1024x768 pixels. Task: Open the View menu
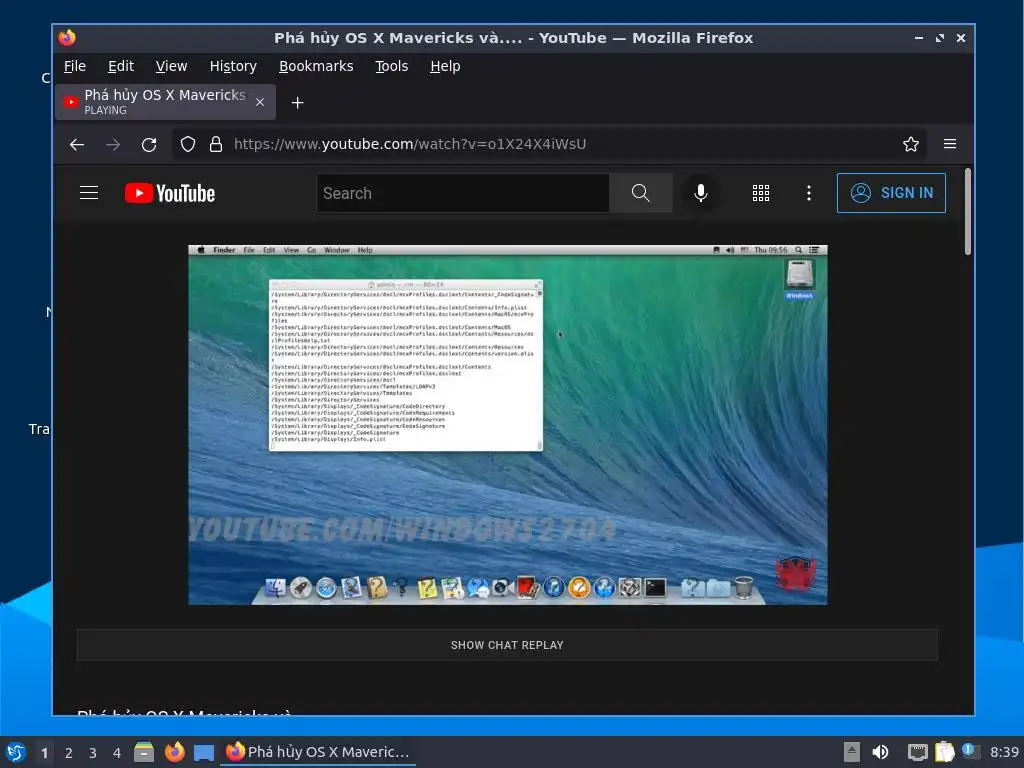[171, 66]
